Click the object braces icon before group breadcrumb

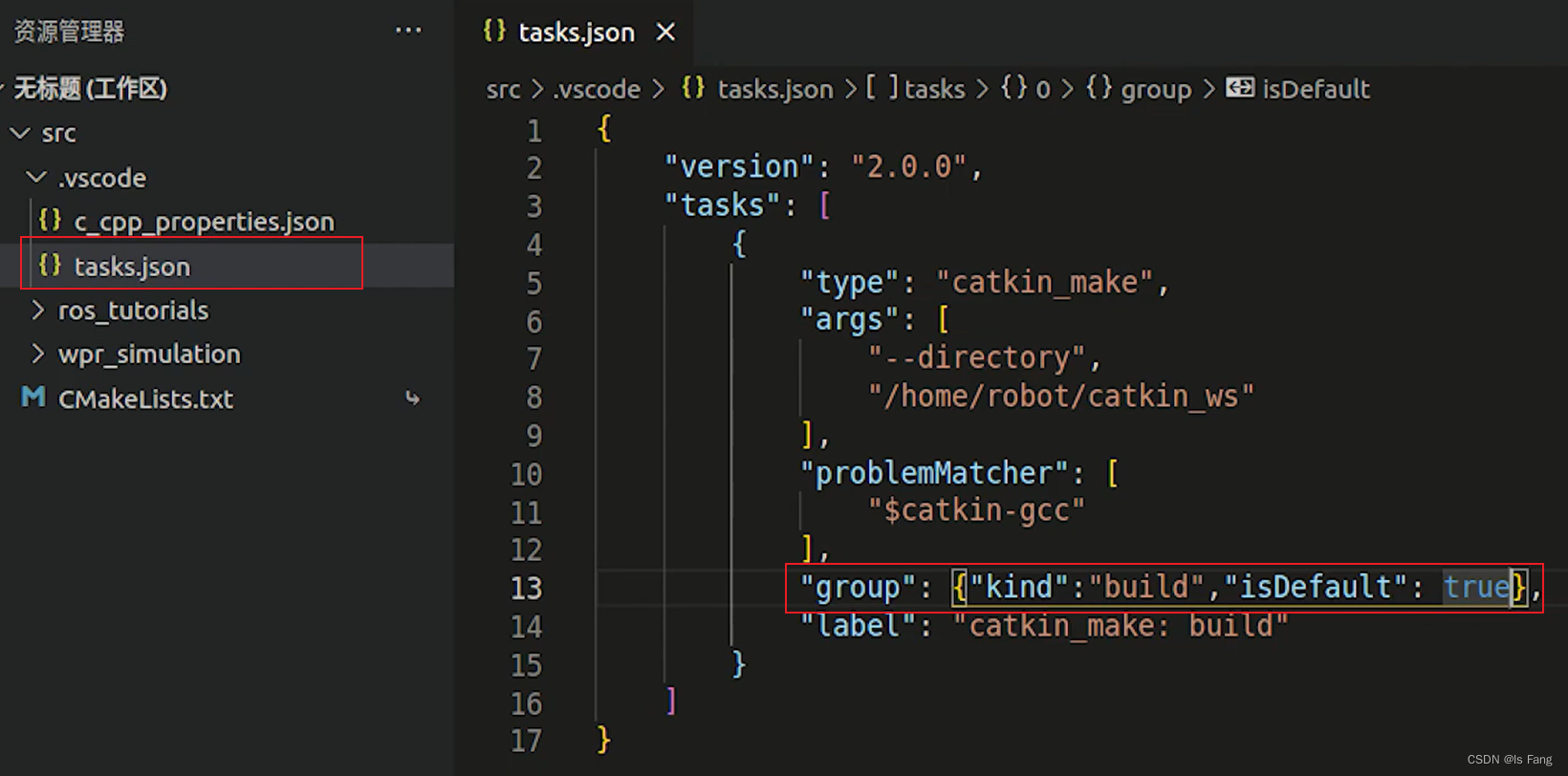click(x=1100, y=88)
